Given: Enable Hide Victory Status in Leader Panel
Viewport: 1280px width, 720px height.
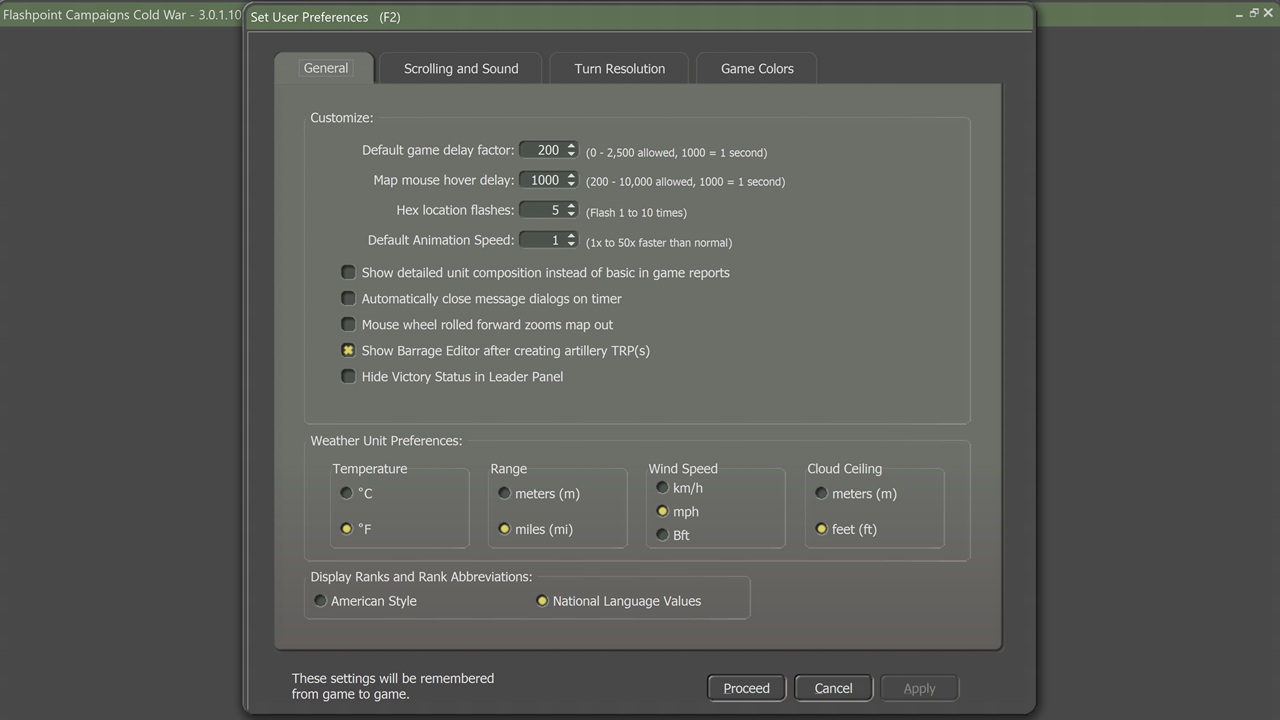Looking at the screenshot, I should click(x=348, y=376).
